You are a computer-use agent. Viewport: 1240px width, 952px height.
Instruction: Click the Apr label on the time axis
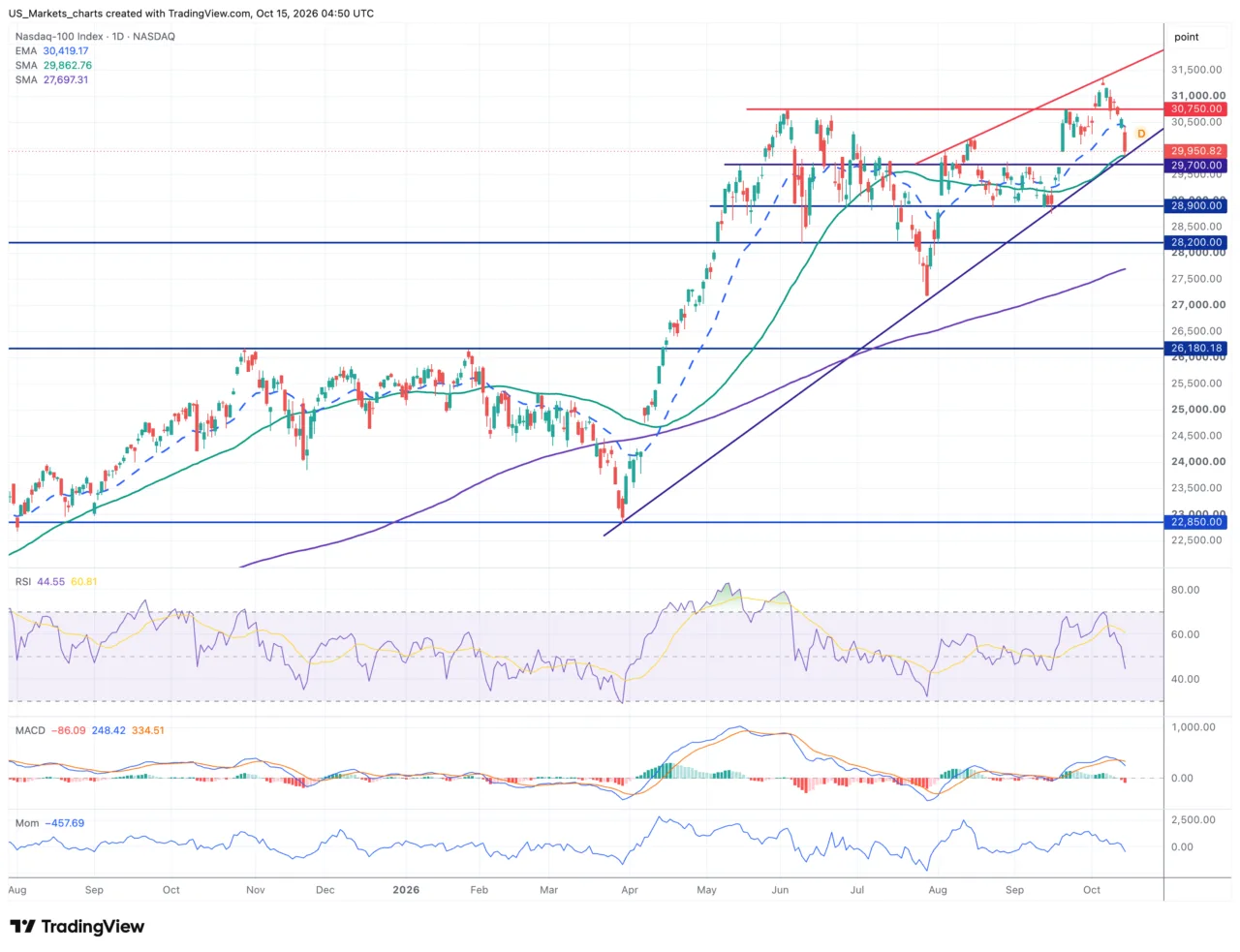(630, 890)
